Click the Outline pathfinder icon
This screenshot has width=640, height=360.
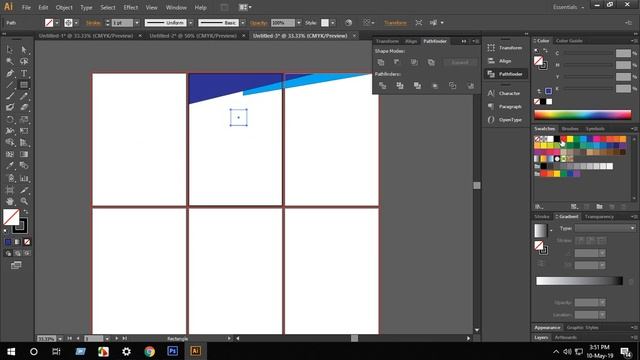453,86
